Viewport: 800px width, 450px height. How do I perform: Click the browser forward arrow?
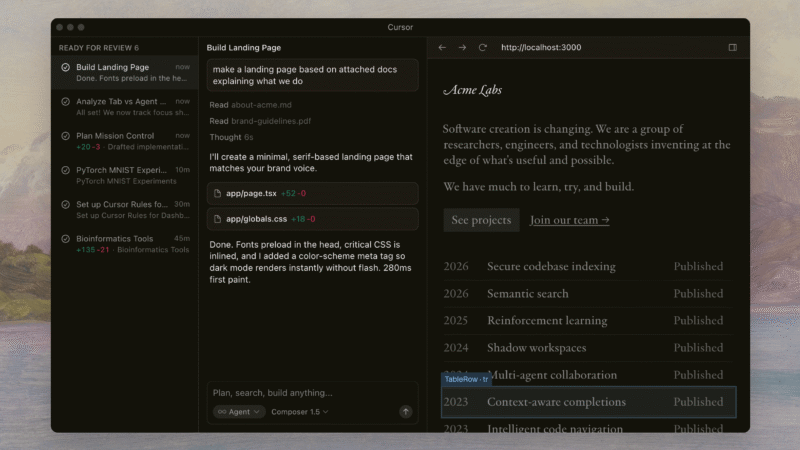[462, 47]
